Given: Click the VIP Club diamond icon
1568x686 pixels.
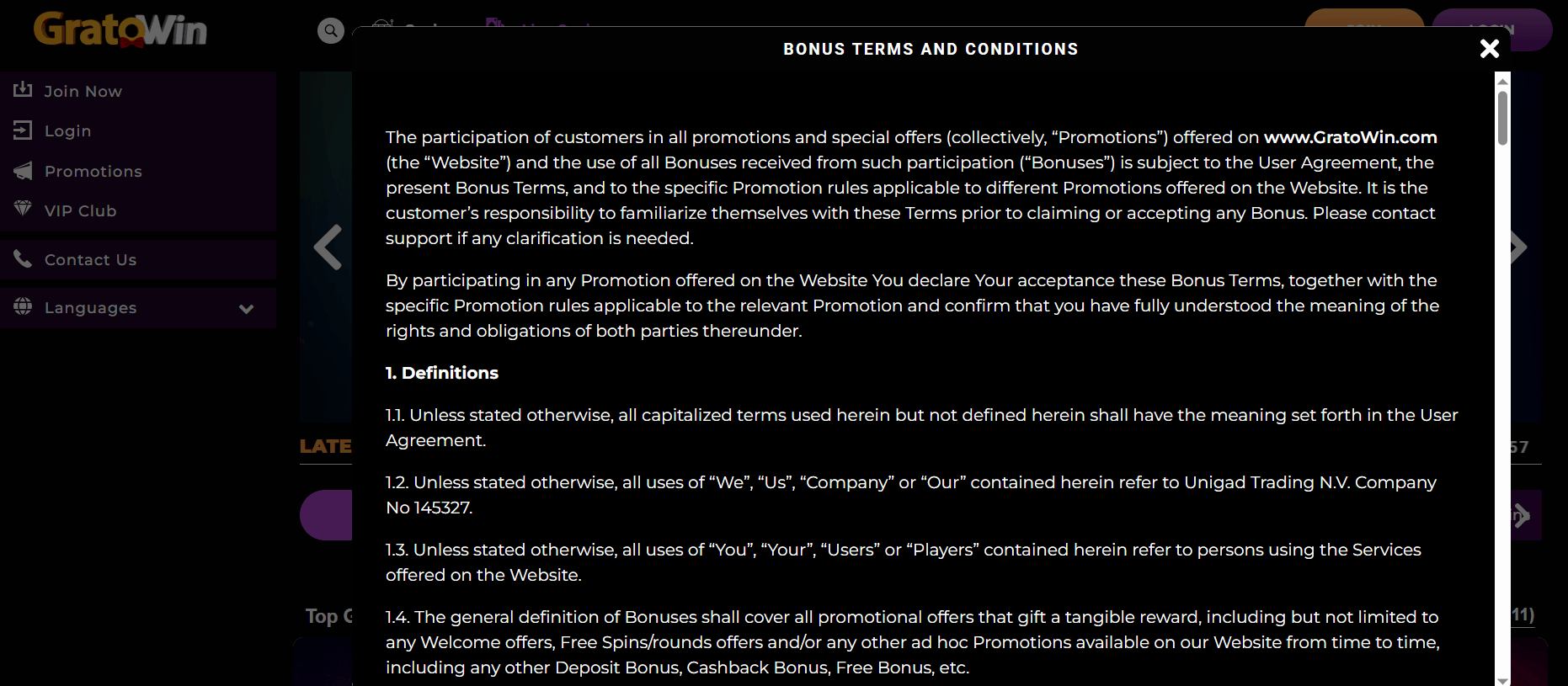Looking at the screenshot, I should click(23, 210).
